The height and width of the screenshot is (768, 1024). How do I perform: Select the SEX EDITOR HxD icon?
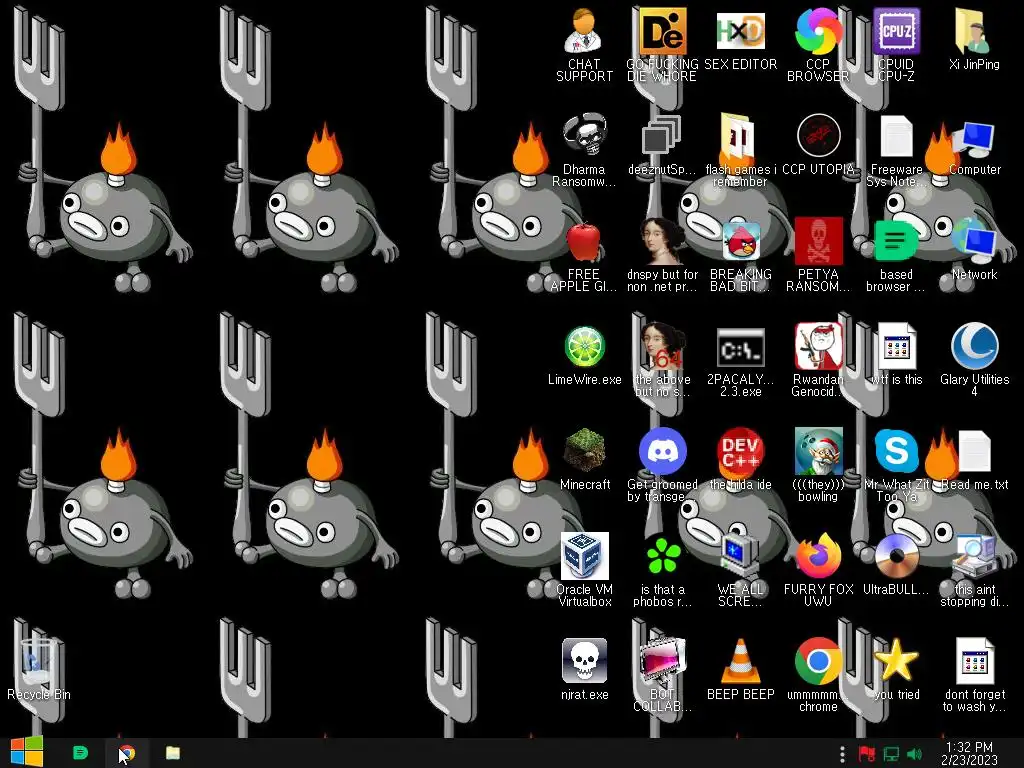point(740,31)
